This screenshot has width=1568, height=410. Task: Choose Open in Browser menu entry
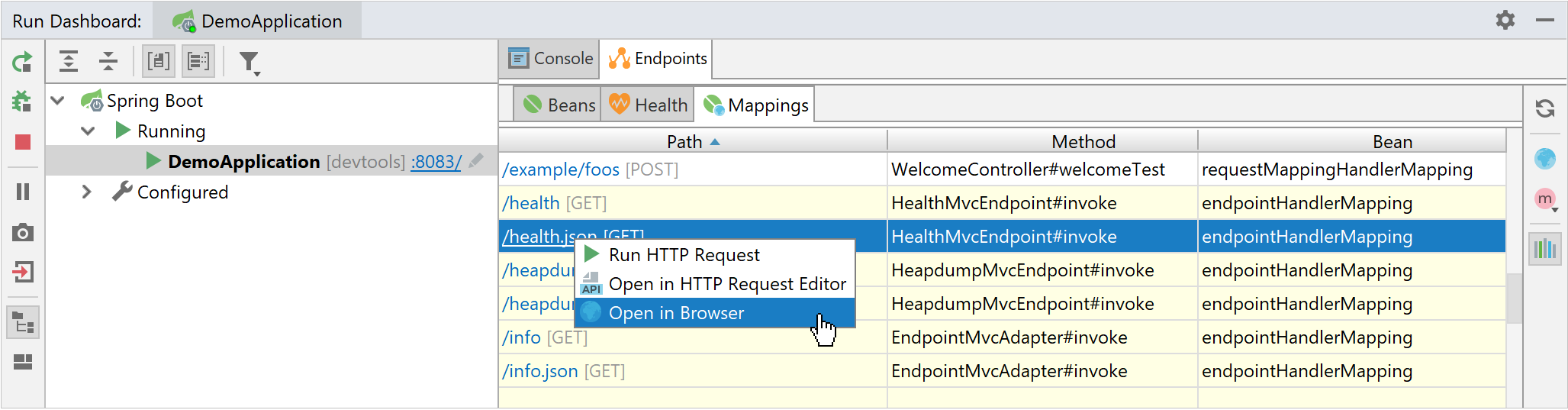coord(715,313)
